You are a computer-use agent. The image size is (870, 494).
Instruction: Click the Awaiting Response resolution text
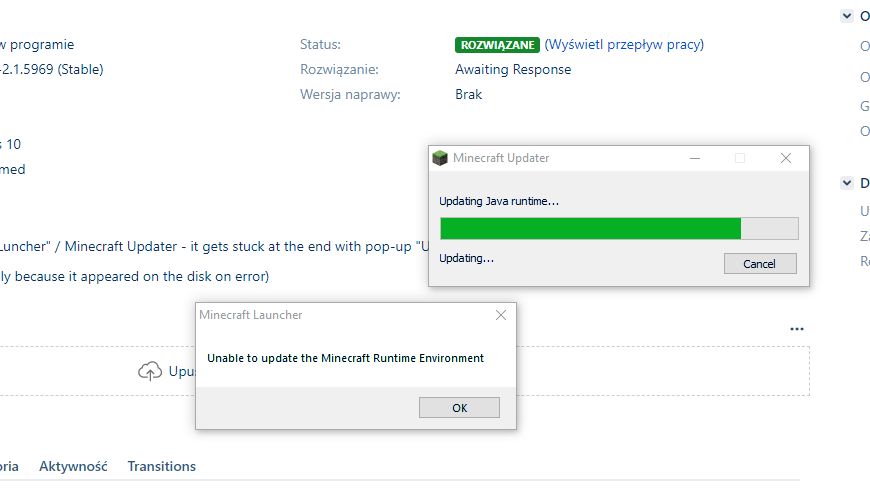(513, 69)
